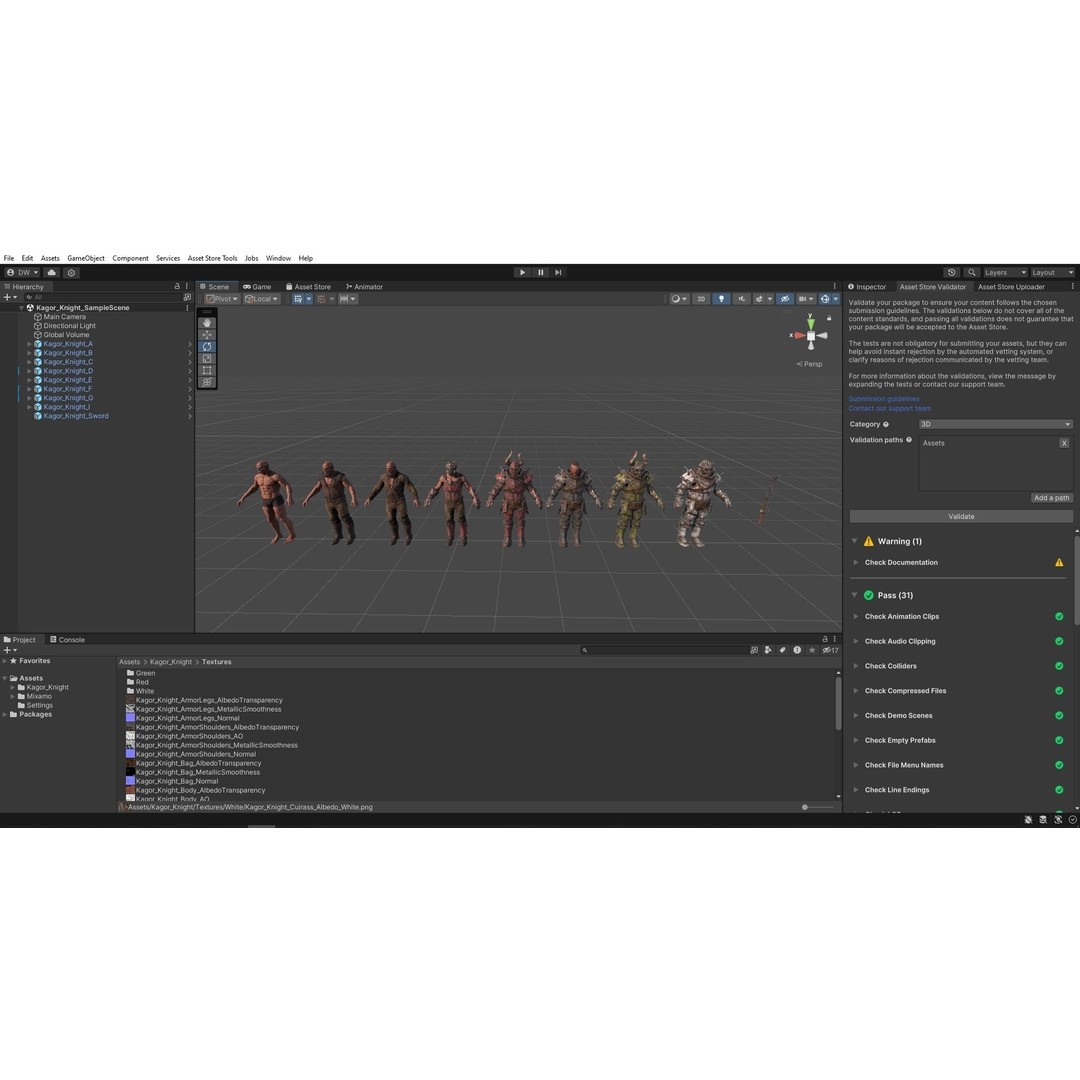This screenshot has height=1080, width=1080.
Task: Adjust Project icon size slider
Action: pos(817,807)
